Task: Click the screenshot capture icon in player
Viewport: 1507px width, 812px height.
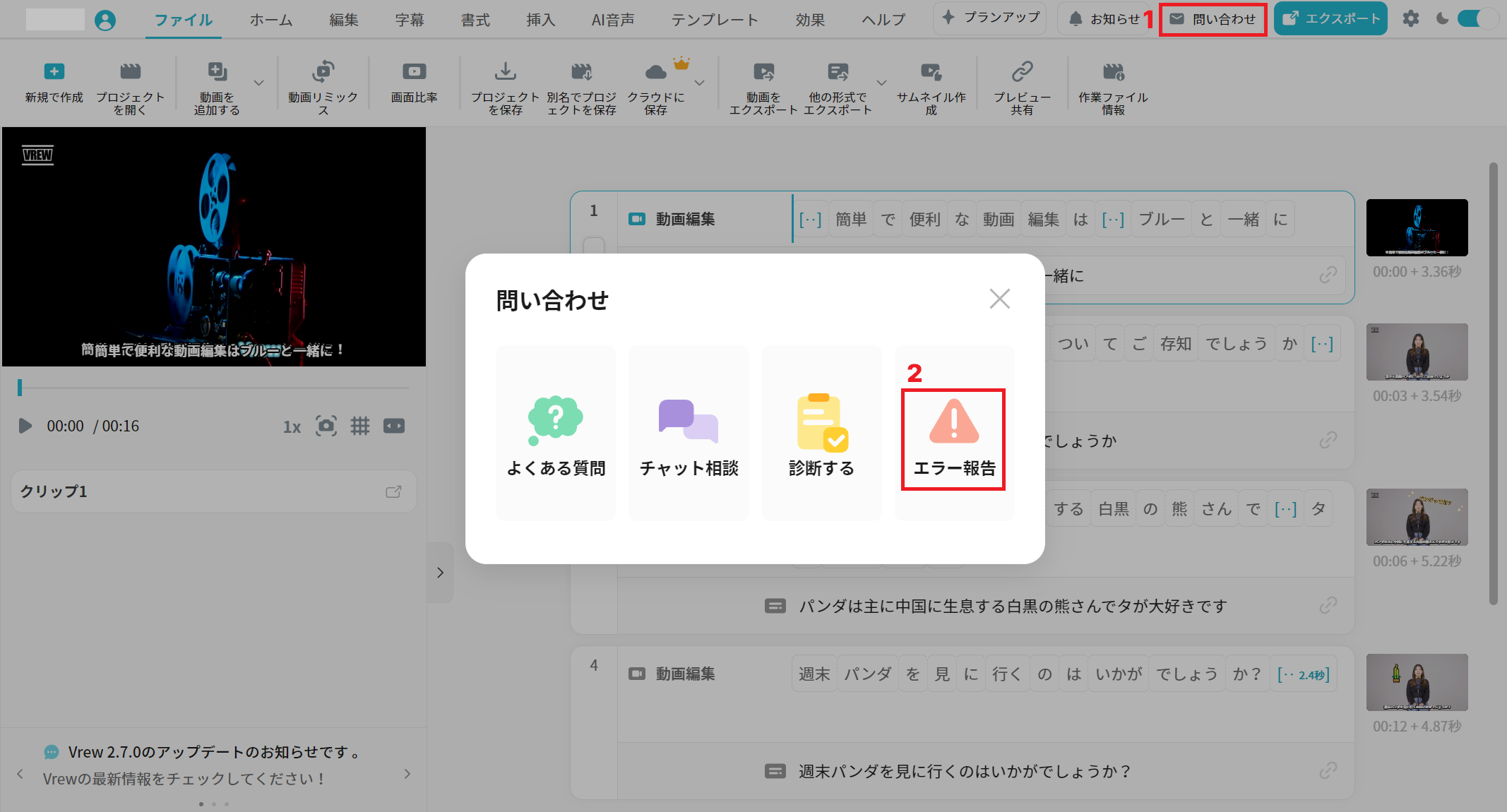Action: [326, 426]
